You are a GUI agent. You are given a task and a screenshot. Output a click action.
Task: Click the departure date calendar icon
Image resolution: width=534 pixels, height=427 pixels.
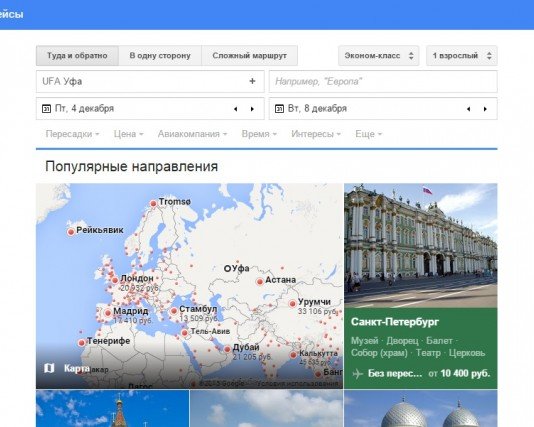coord(46,109)
